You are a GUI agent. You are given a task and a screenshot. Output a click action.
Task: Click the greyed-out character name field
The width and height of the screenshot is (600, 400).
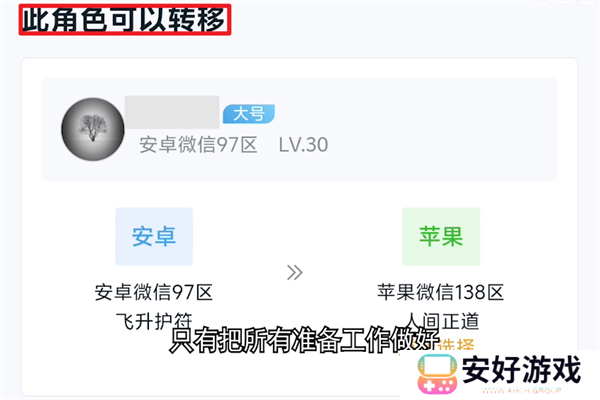pos(172,112)
